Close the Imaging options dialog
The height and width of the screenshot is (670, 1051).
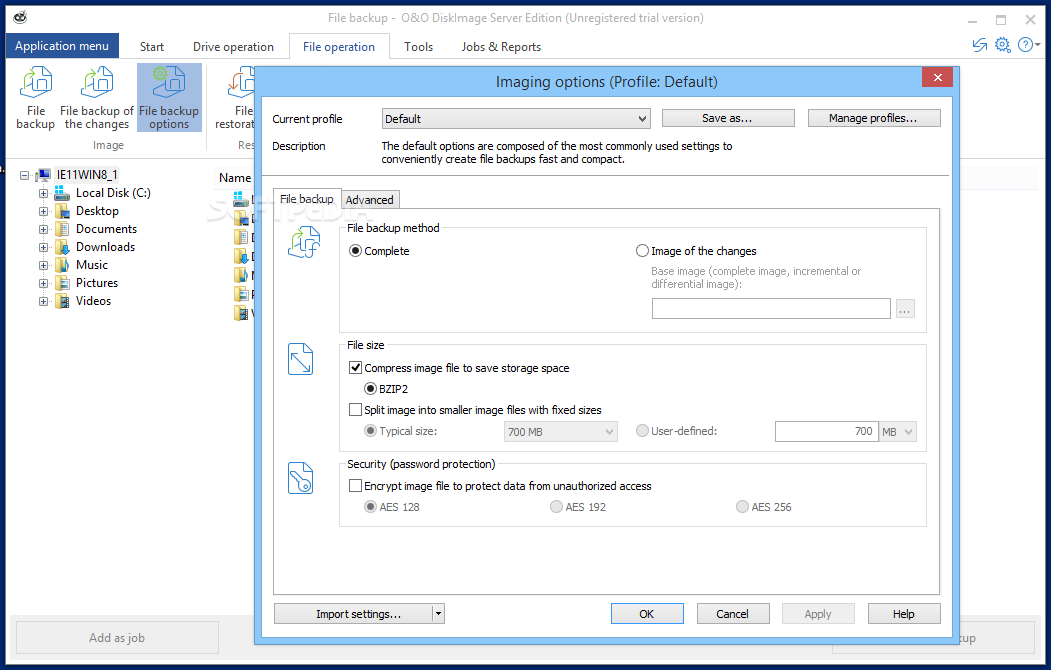(x=937, y=77)
